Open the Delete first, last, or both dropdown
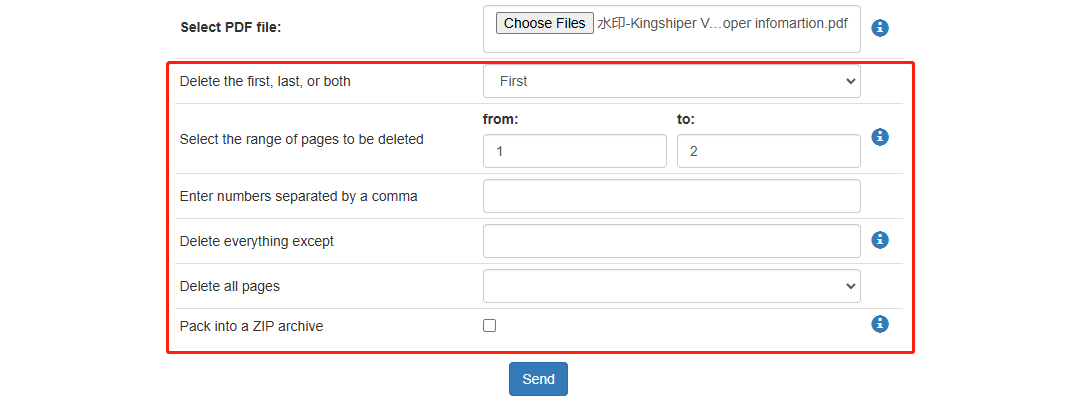The height and width of the screenshot is (405, 1066). tap(672, 82)
